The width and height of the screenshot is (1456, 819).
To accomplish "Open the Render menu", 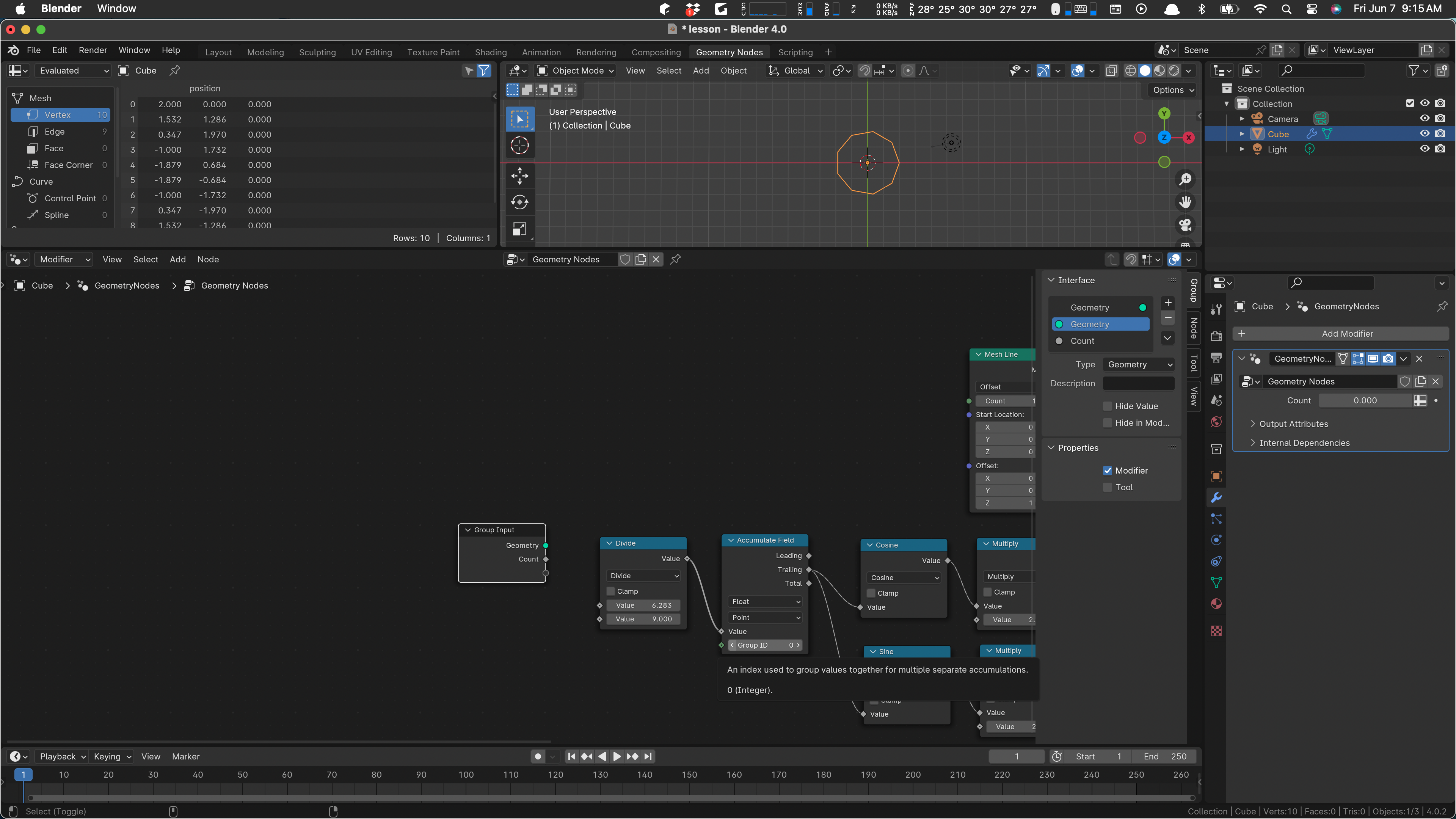I will [93, 50].
